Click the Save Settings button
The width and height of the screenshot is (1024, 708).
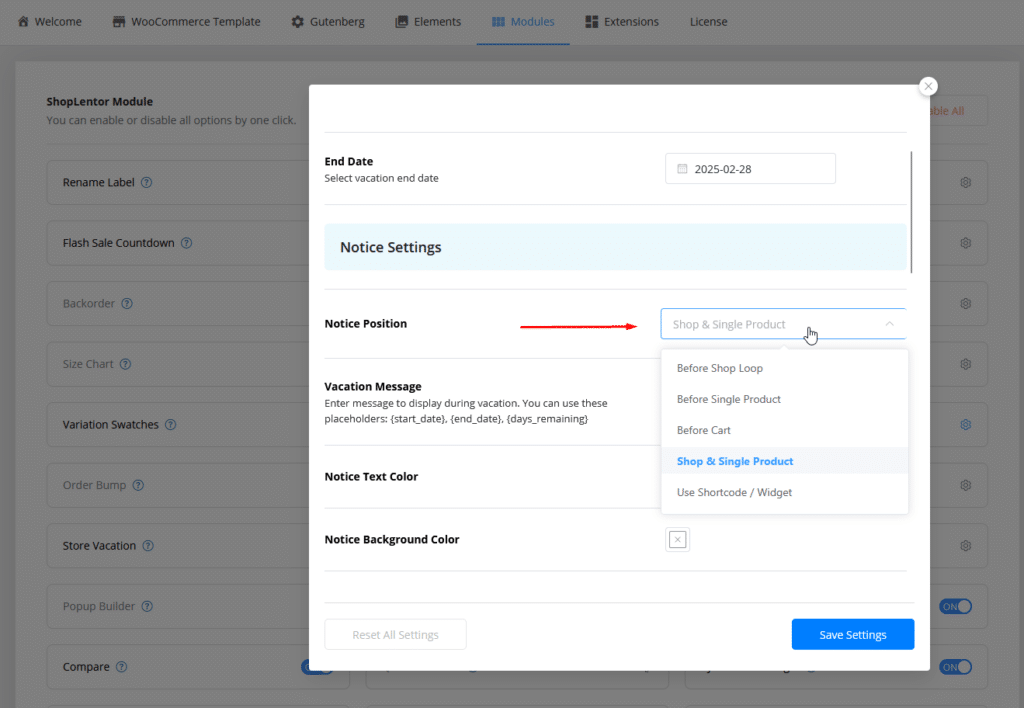tap(852, 635)
